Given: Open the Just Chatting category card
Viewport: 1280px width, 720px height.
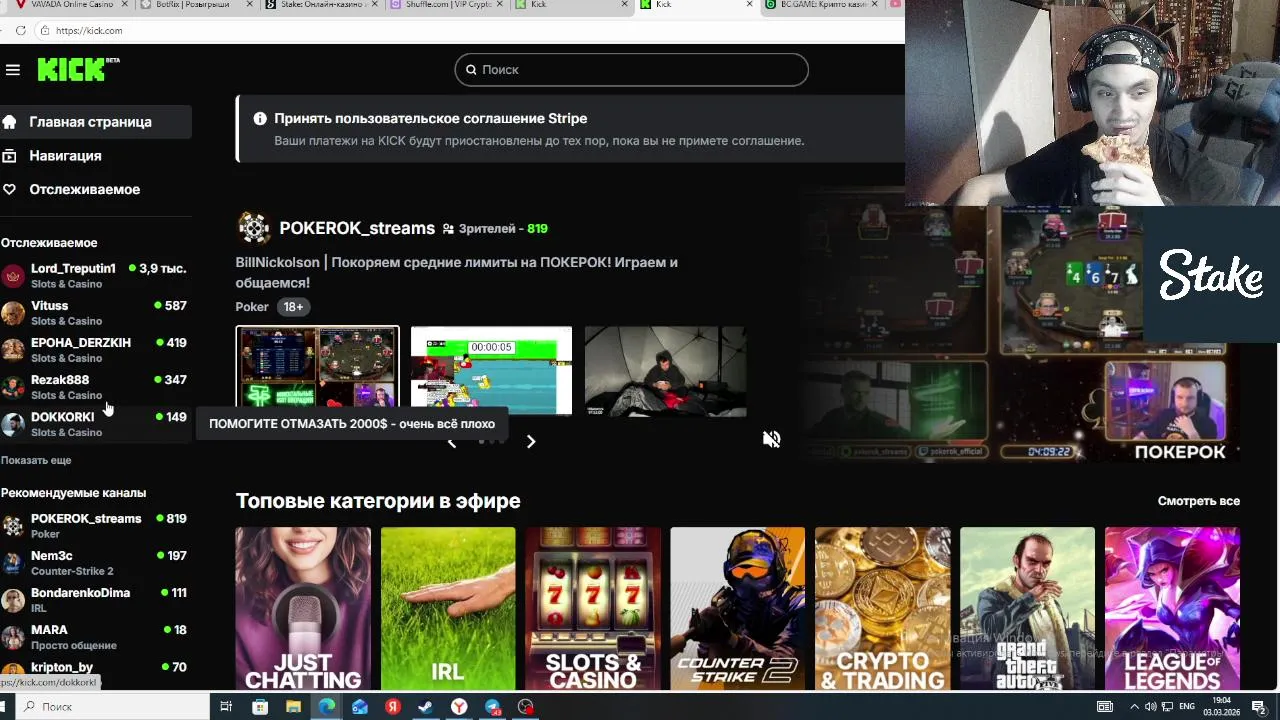Looking at the screenshot, I should click(303, 609).
